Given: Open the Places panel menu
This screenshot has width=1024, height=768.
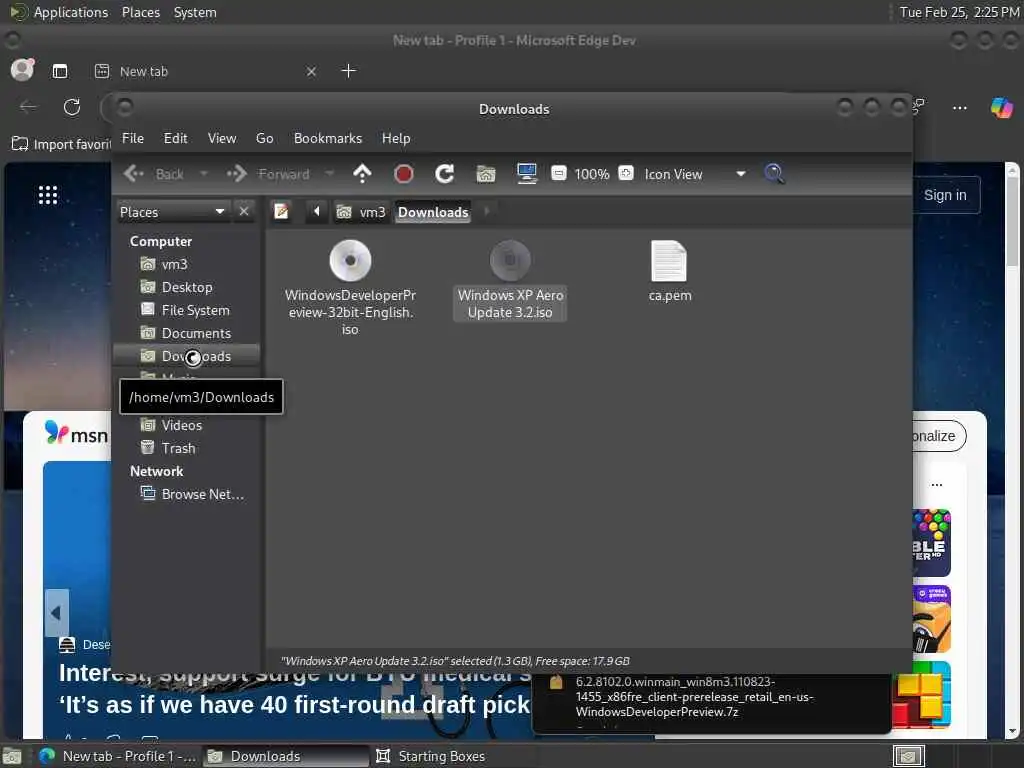Looking at the screenshot, I should point(140,12).
